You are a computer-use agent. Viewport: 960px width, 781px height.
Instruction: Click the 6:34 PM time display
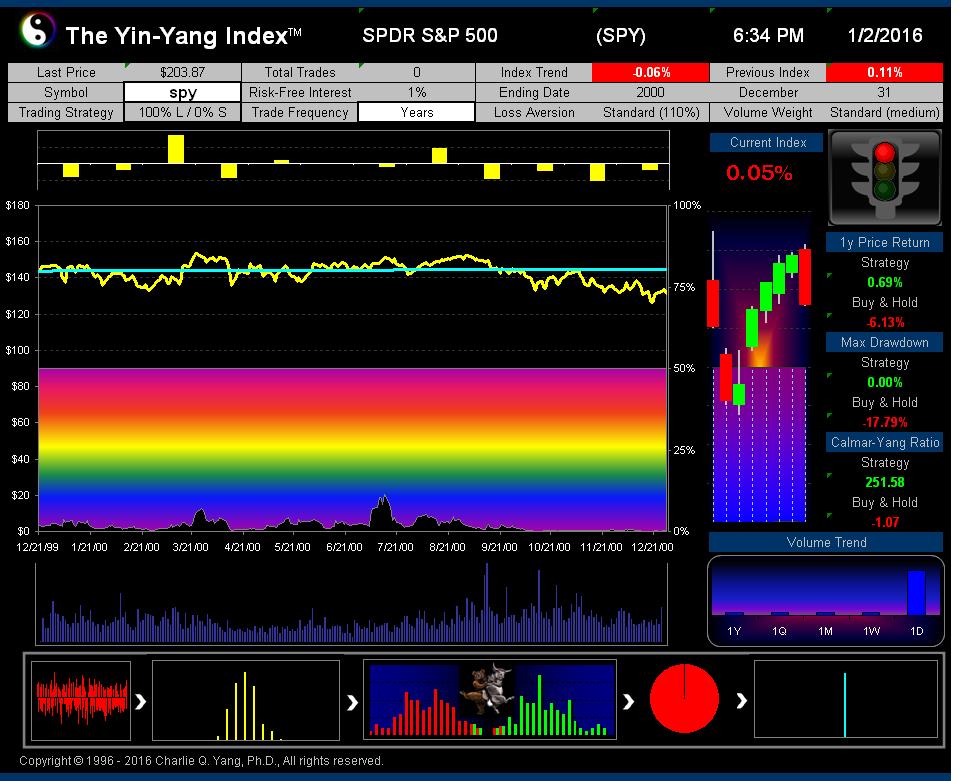(x=768, y=36)
